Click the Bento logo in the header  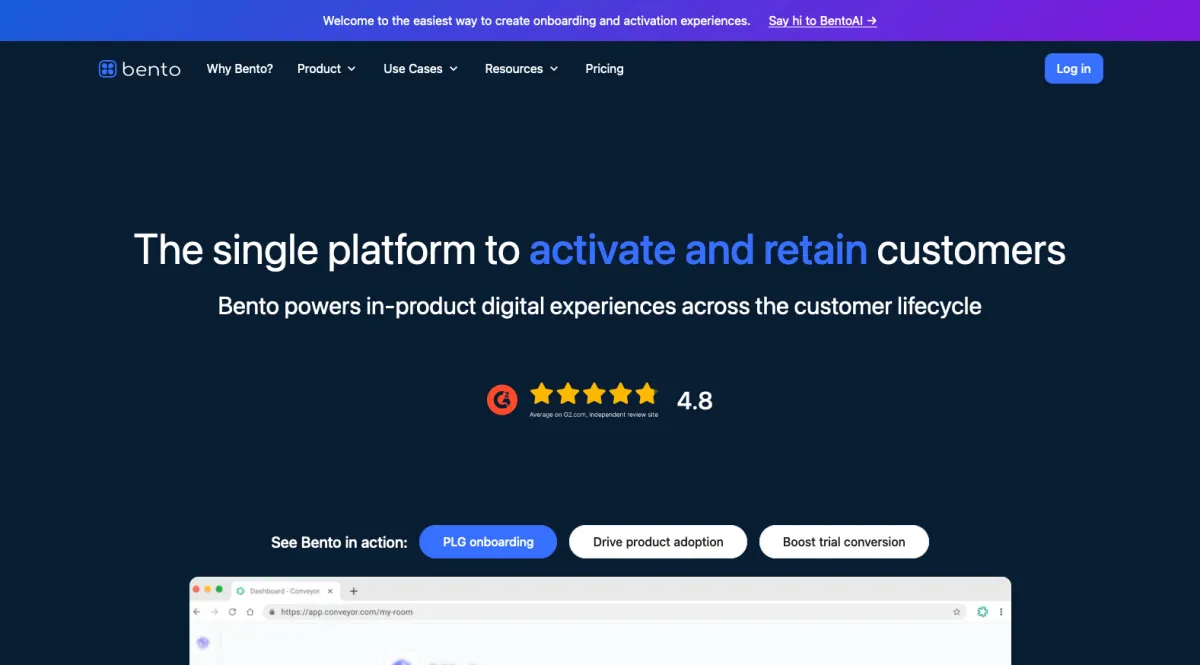139,69
